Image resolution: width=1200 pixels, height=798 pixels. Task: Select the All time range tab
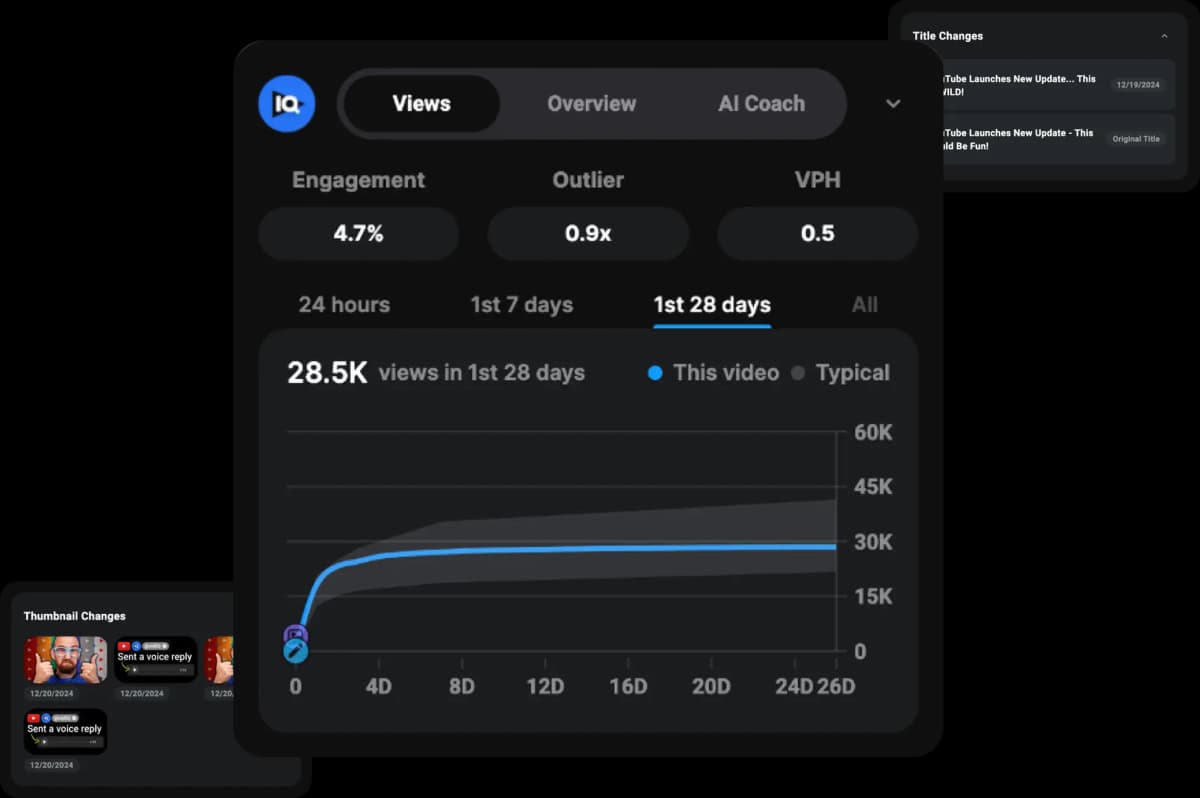coord(864,304)
